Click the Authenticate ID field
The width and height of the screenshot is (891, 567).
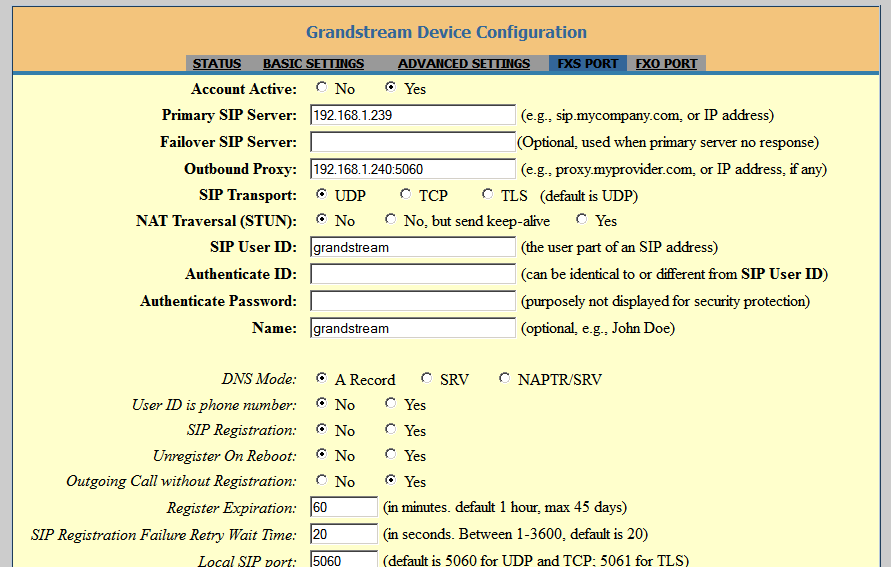coord(413,274)
